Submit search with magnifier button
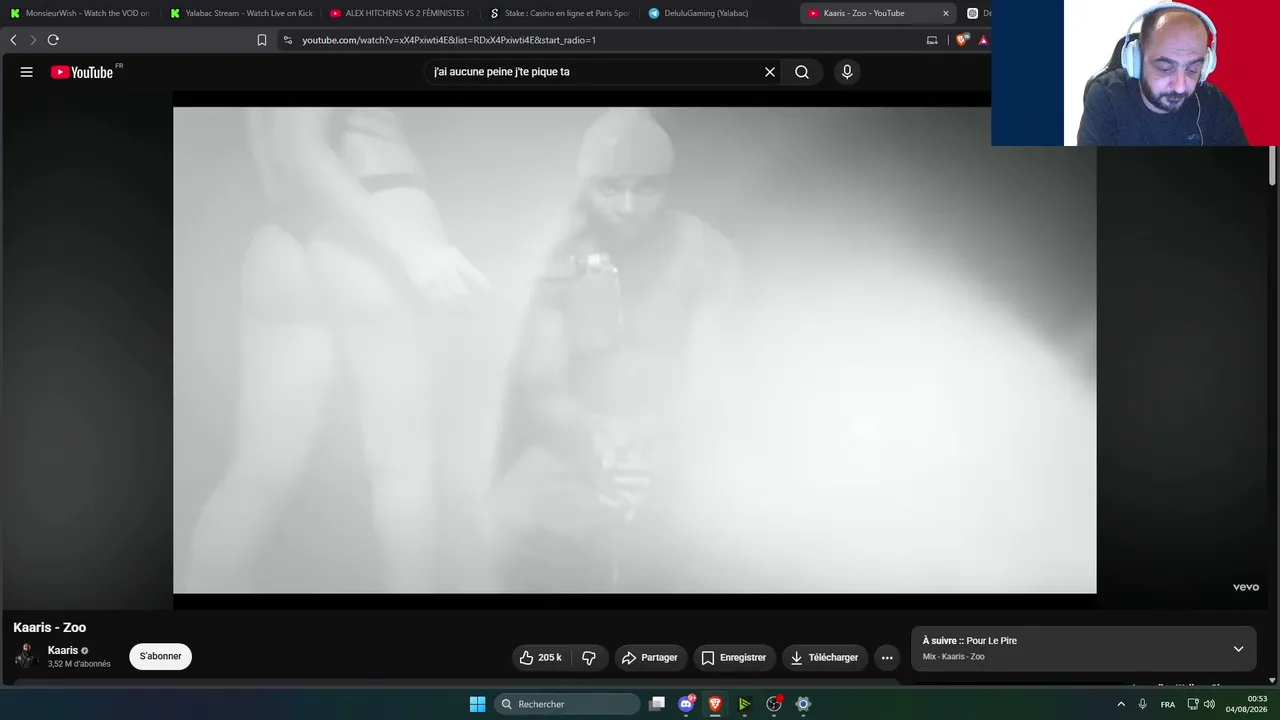This screenshot has width=1280, height=720. 802,72
